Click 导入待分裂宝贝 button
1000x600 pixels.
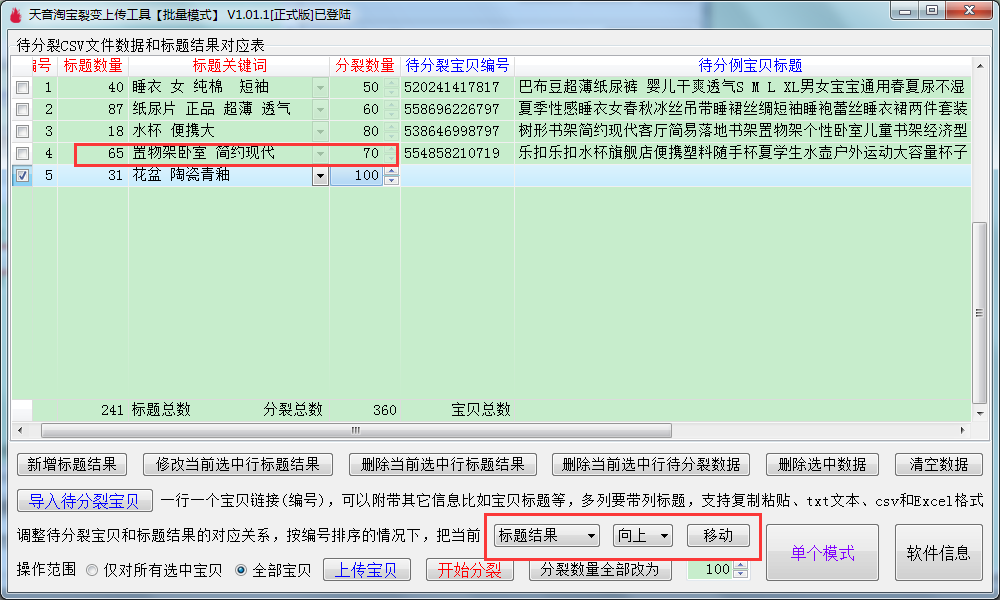pos(84,501)
